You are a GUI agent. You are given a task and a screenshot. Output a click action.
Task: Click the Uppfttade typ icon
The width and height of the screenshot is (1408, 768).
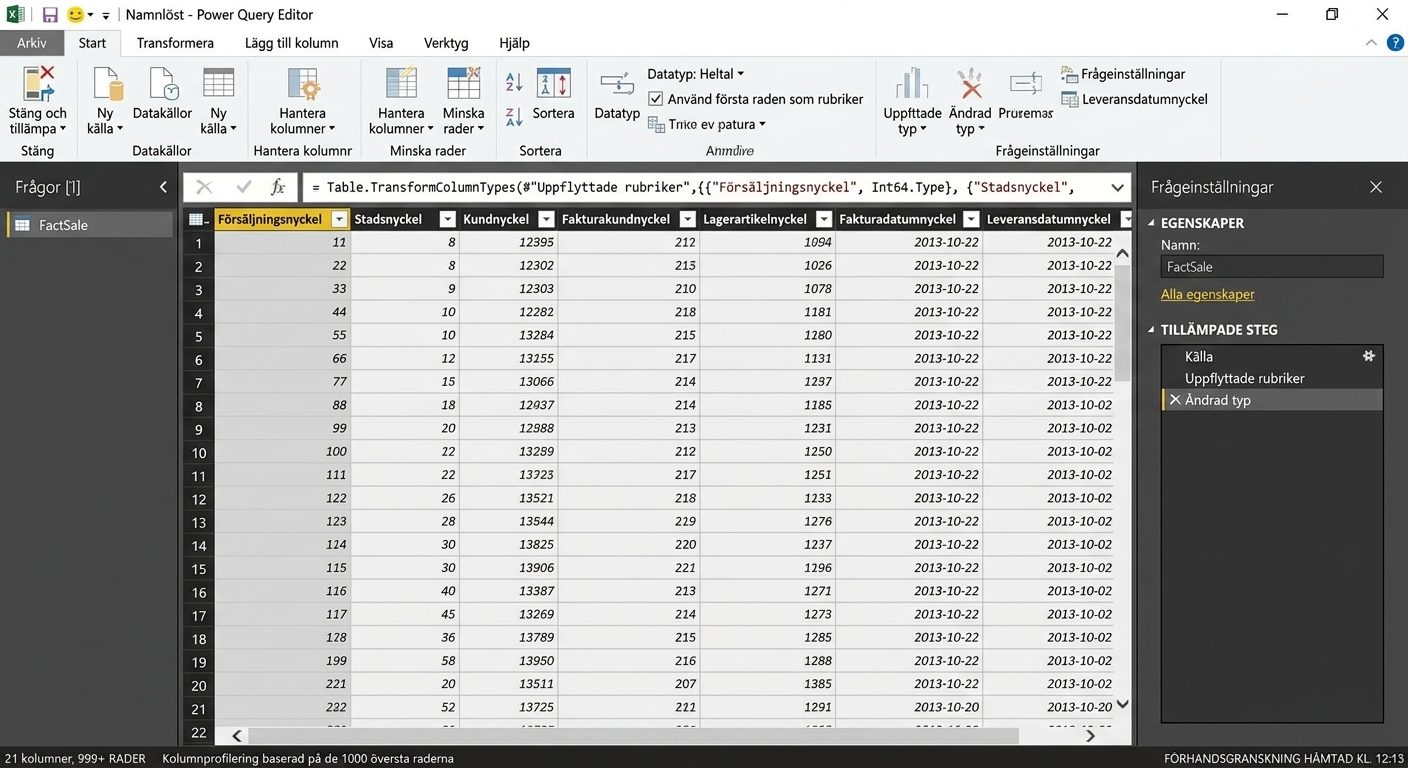point(912,84)
